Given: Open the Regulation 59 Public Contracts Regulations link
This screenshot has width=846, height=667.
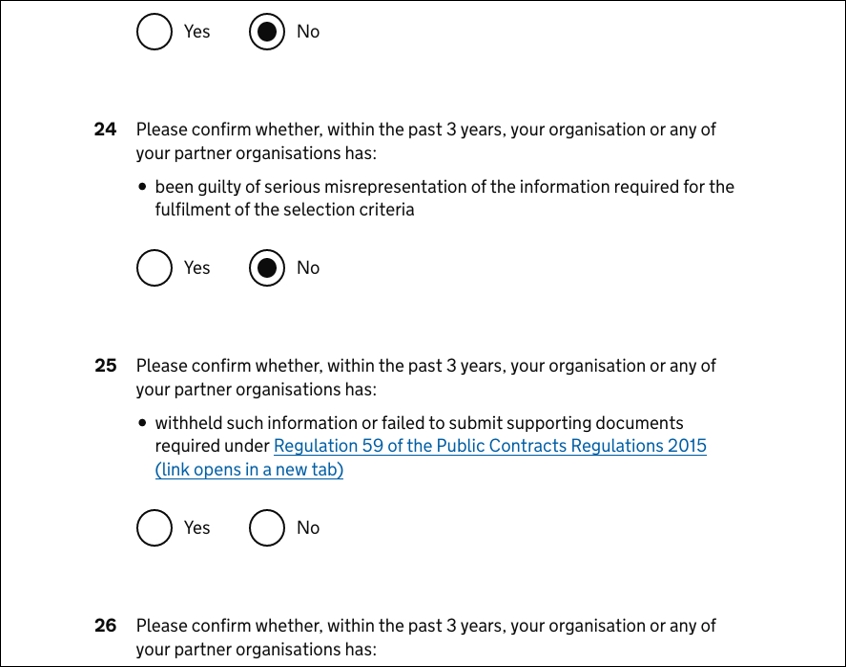Looking at the screenshot, I should pos(490,446).
